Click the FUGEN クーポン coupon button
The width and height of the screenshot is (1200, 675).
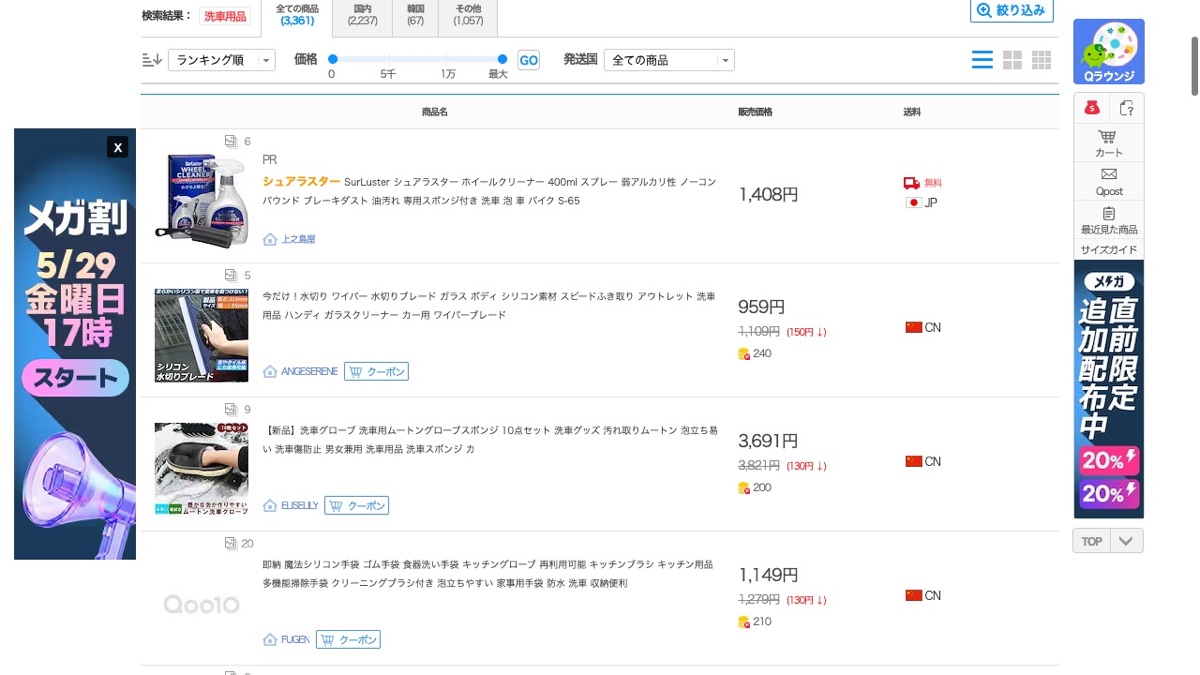click(348, 639)
